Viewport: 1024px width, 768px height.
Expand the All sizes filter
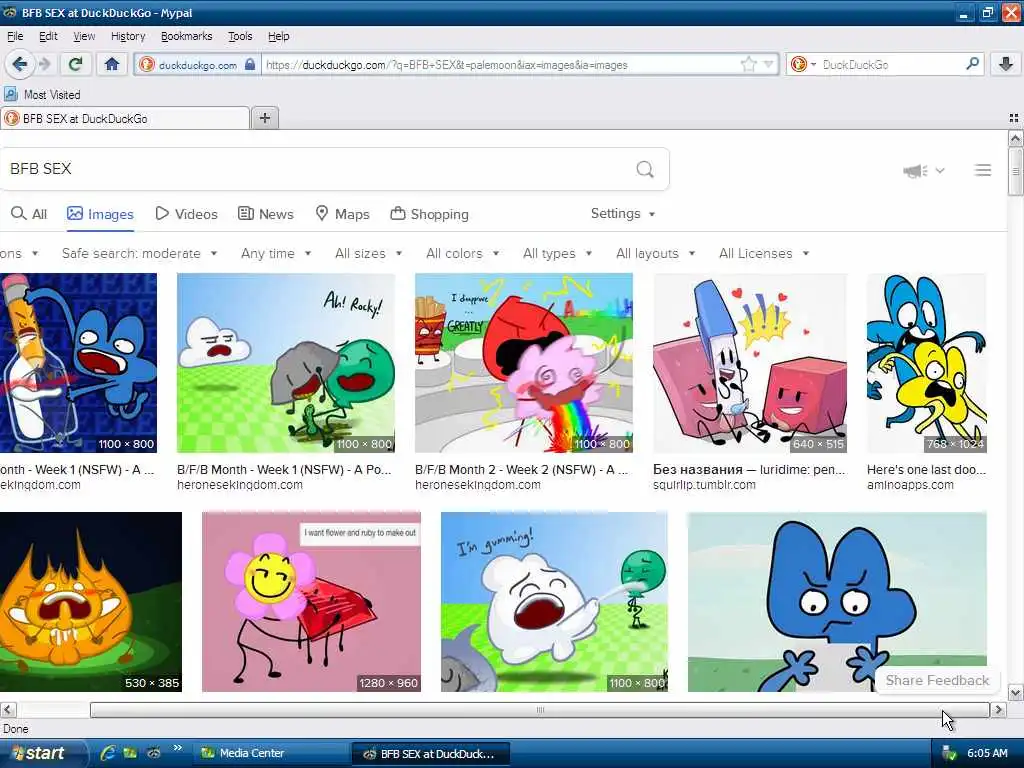point(368,253)
